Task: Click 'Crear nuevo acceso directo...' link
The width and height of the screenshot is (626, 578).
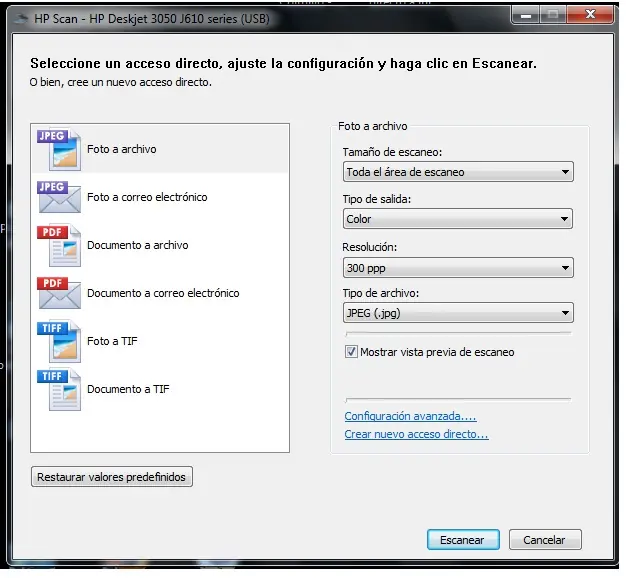Action: (x=416, y=434)
